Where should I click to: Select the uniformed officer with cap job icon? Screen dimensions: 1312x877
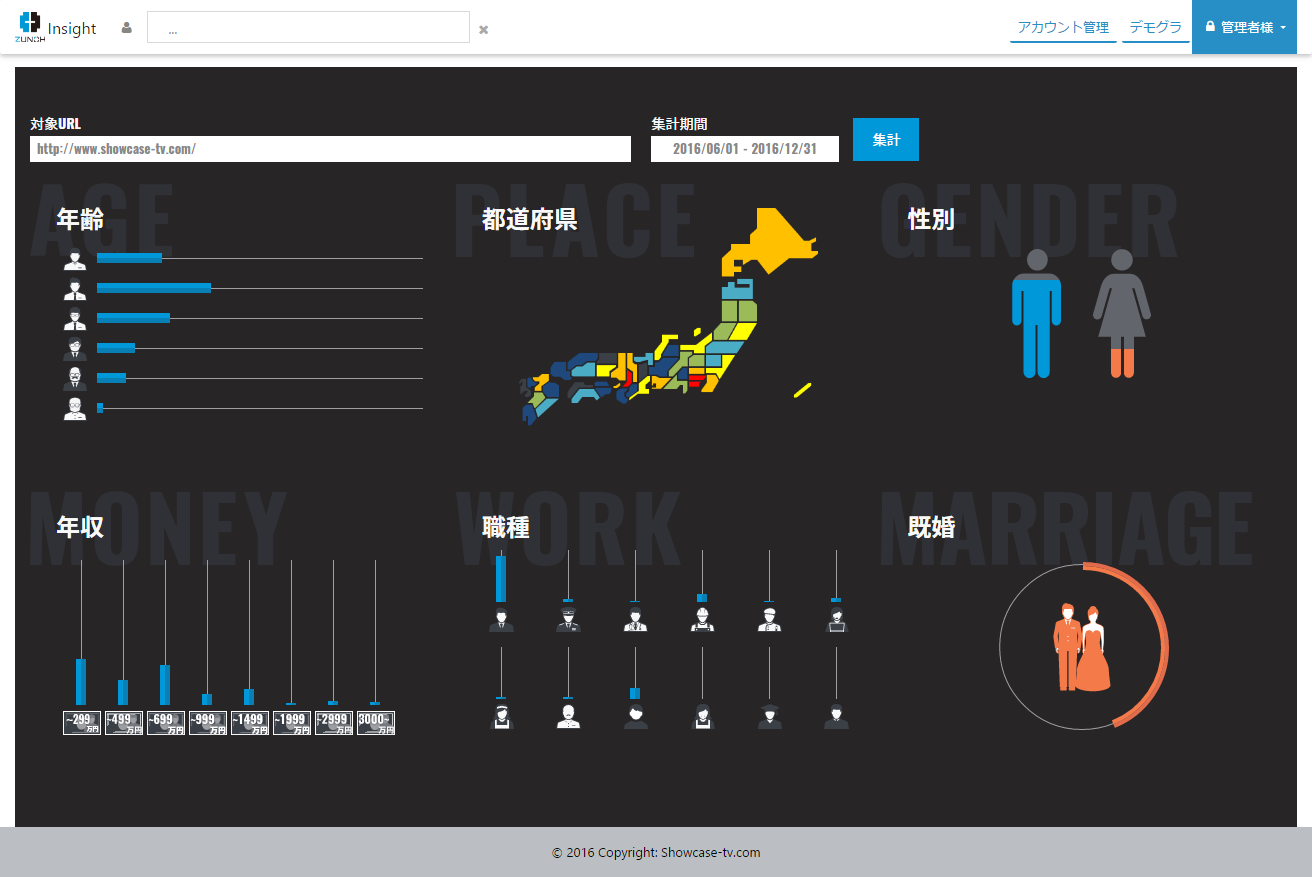(x=568, y=620)
